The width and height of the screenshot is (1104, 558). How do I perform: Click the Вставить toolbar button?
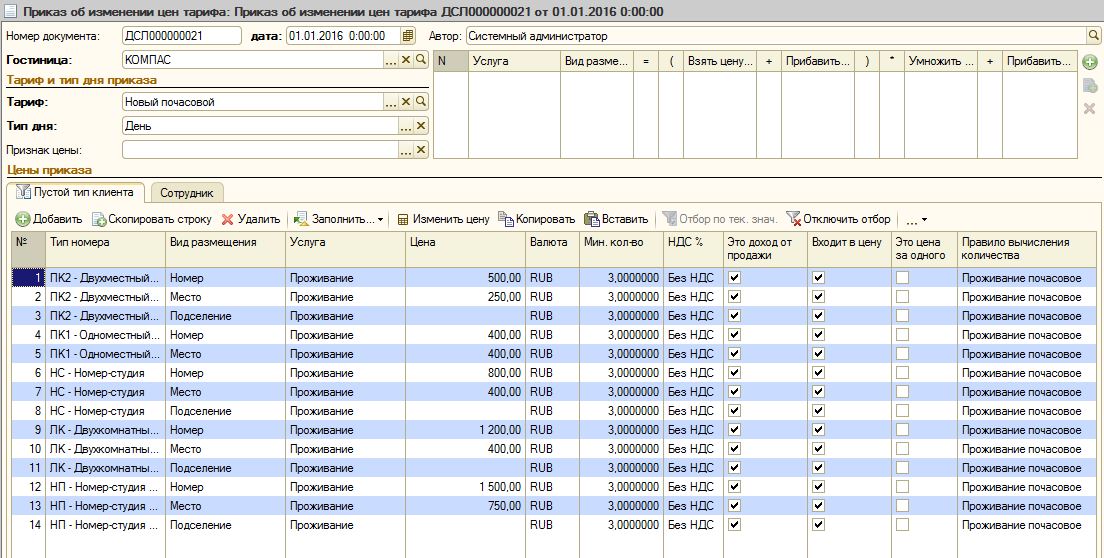pyautogui.click(x=616, y=219)
